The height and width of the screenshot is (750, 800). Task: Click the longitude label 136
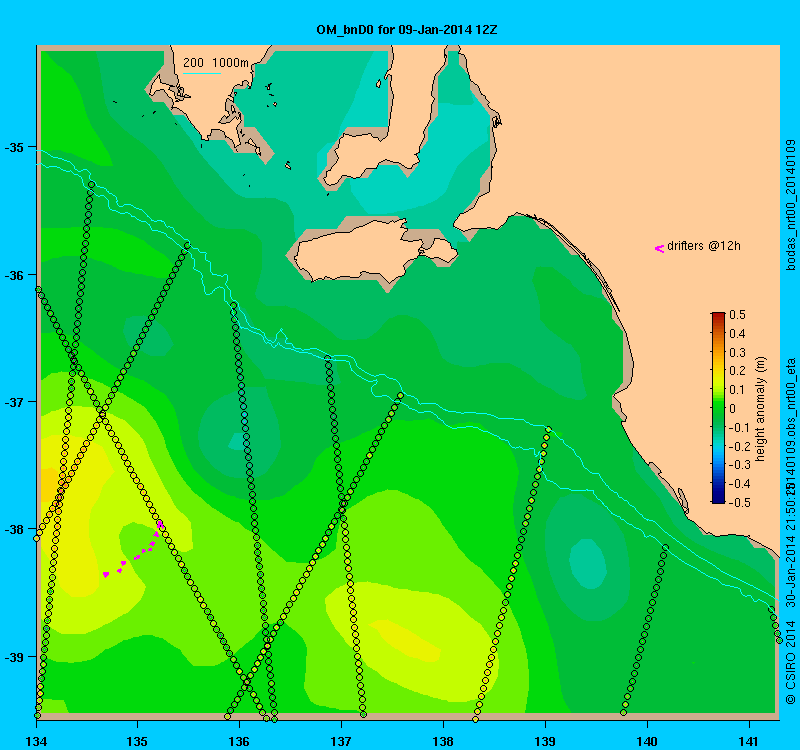(x=239, y=741)
